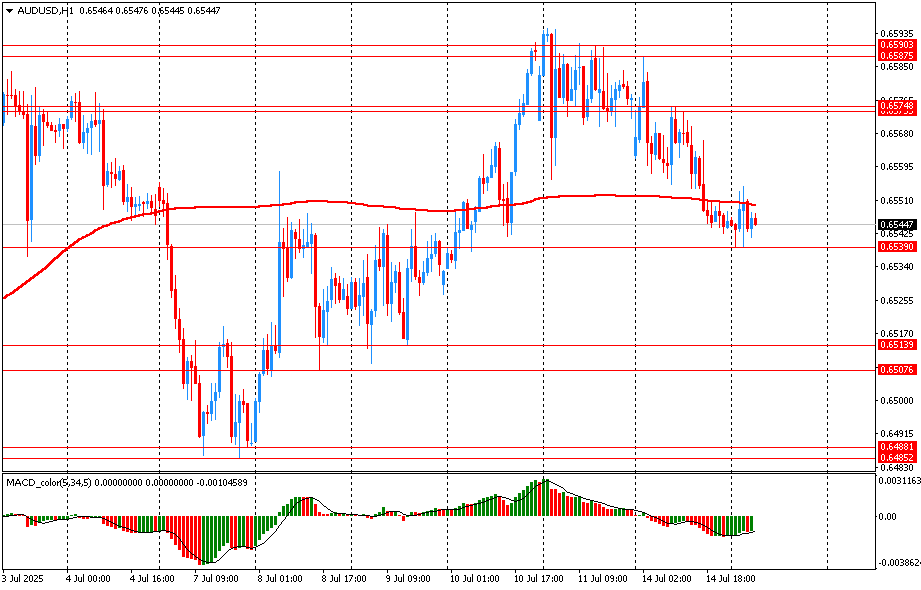The height and width of the screenshot is (590, 921).
Task: Select the 0.65390 red price tag
Action: coord(896,247)
